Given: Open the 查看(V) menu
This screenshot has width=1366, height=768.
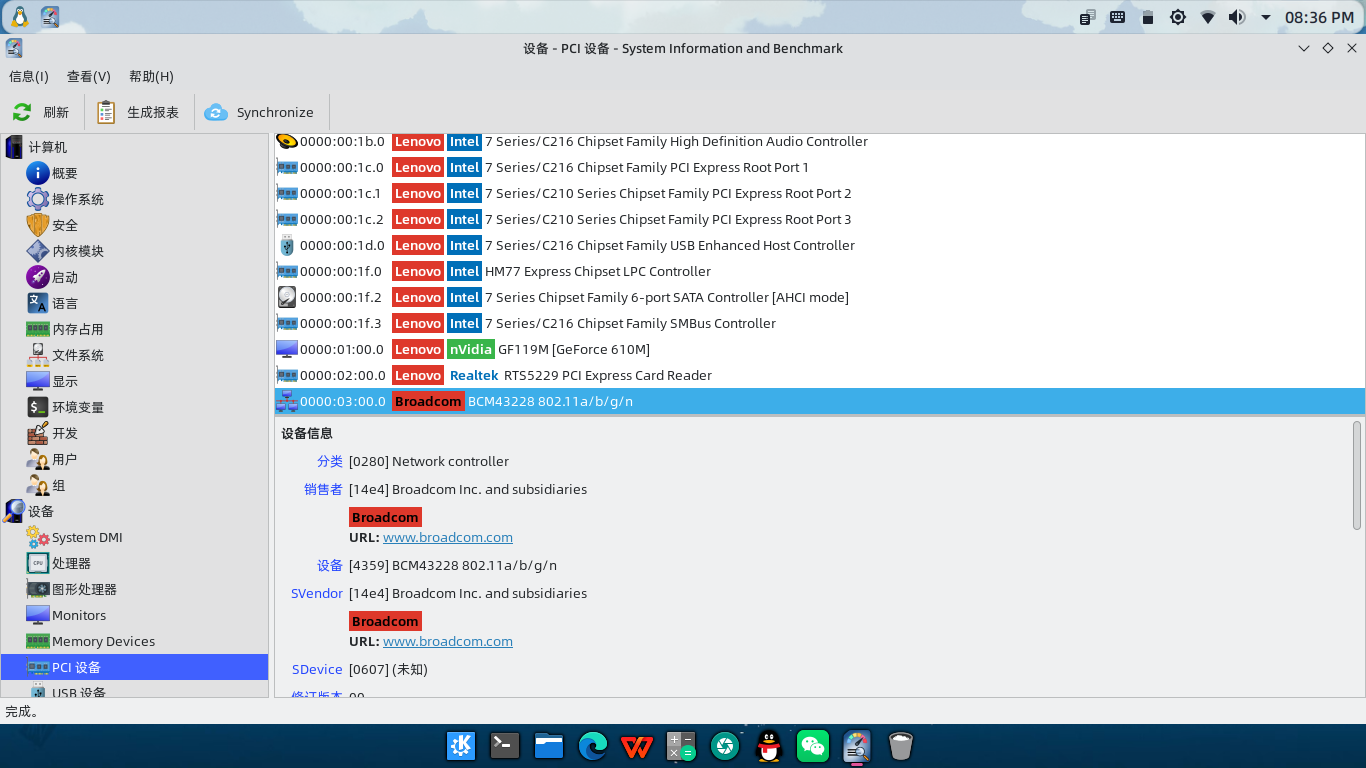Looking at the screenshot, I should click(x=88, y=76).
